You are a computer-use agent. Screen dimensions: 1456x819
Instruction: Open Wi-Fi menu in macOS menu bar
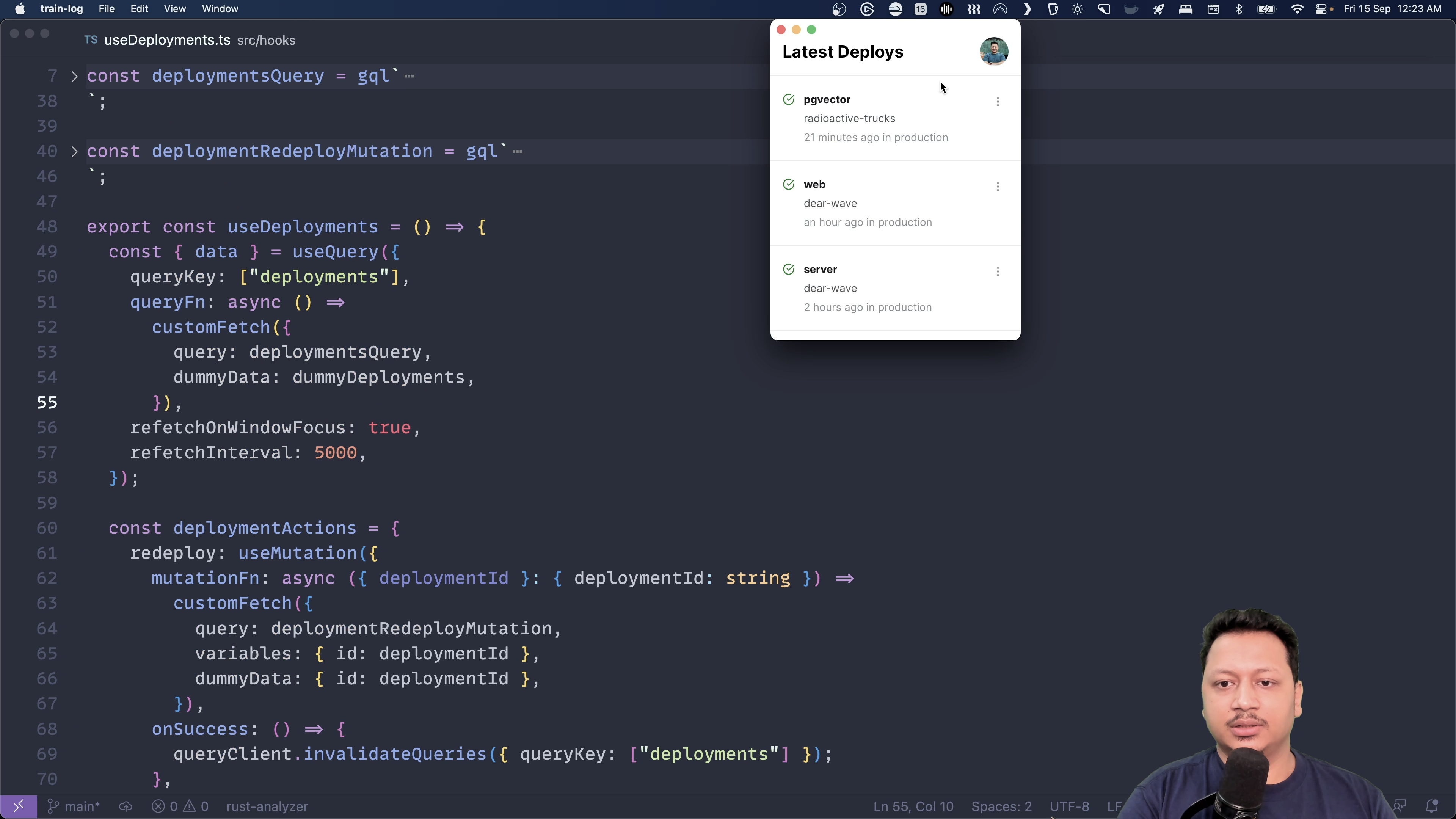click(1297, 8)
